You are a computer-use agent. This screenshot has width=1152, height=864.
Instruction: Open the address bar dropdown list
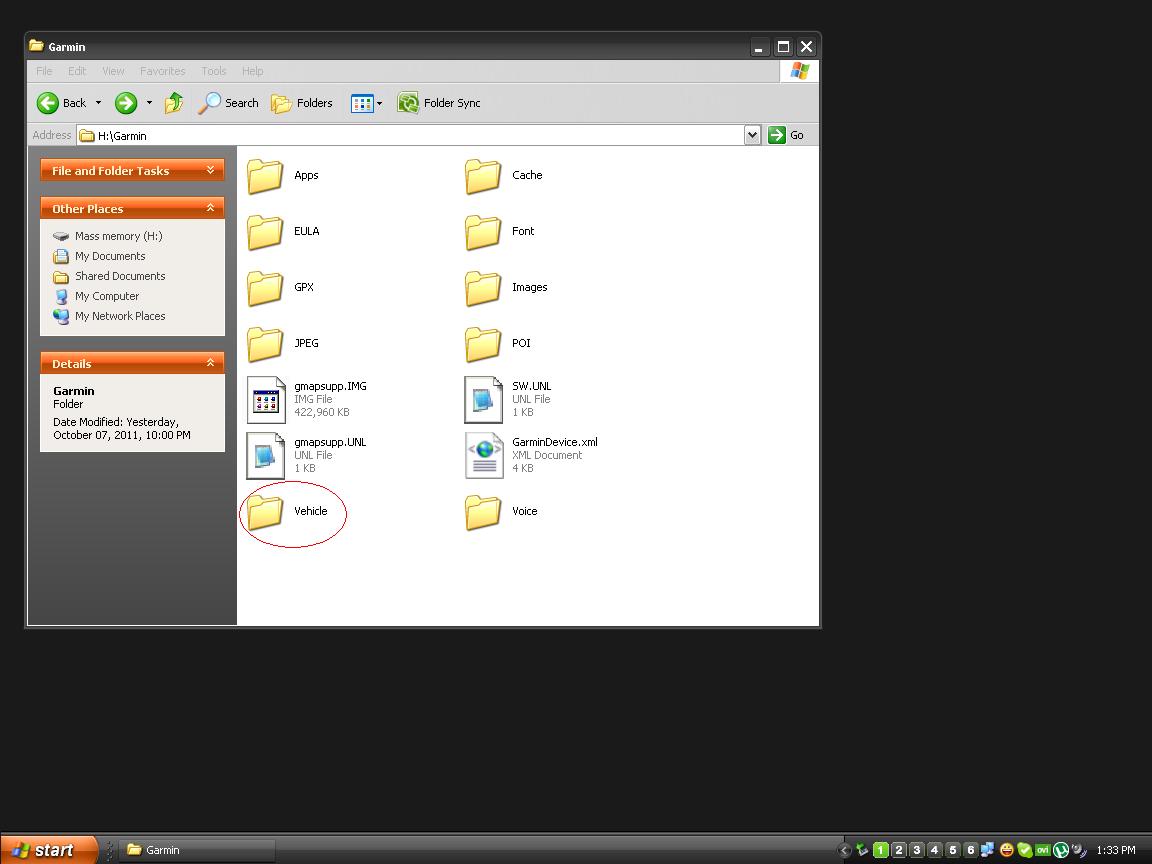(x=752, y=135)
